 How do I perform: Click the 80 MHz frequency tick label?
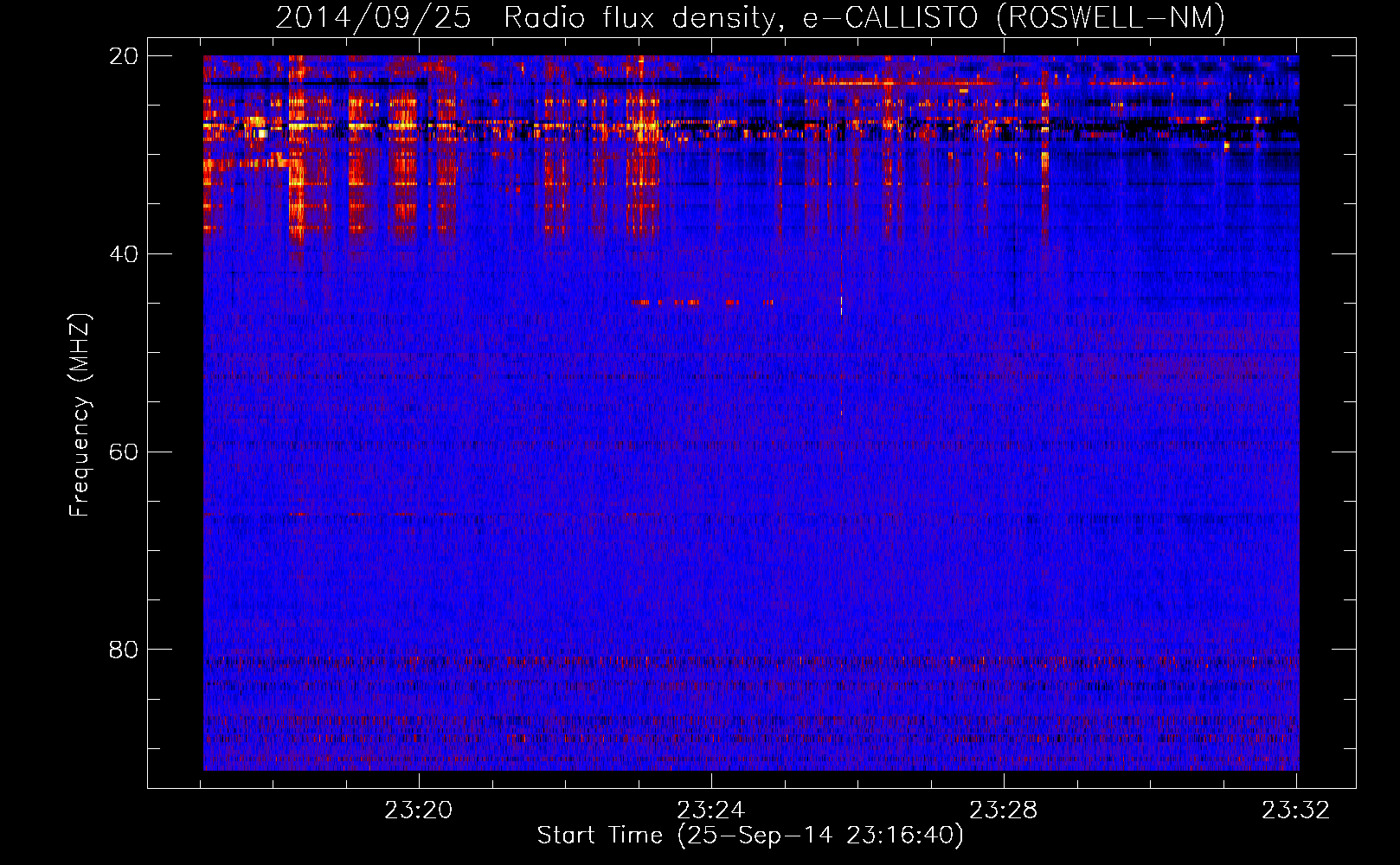pyautogui.click(x=124, y=650)
